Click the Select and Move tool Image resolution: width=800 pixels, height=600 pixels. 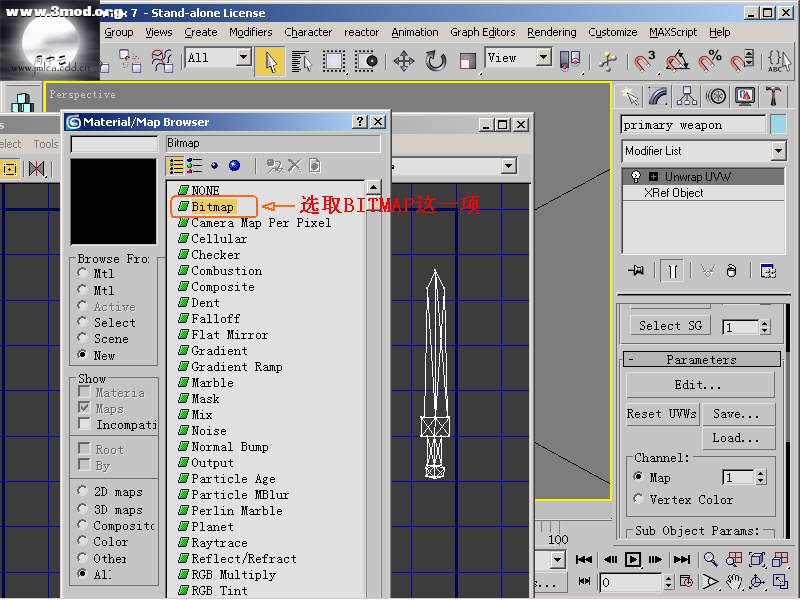404,61
